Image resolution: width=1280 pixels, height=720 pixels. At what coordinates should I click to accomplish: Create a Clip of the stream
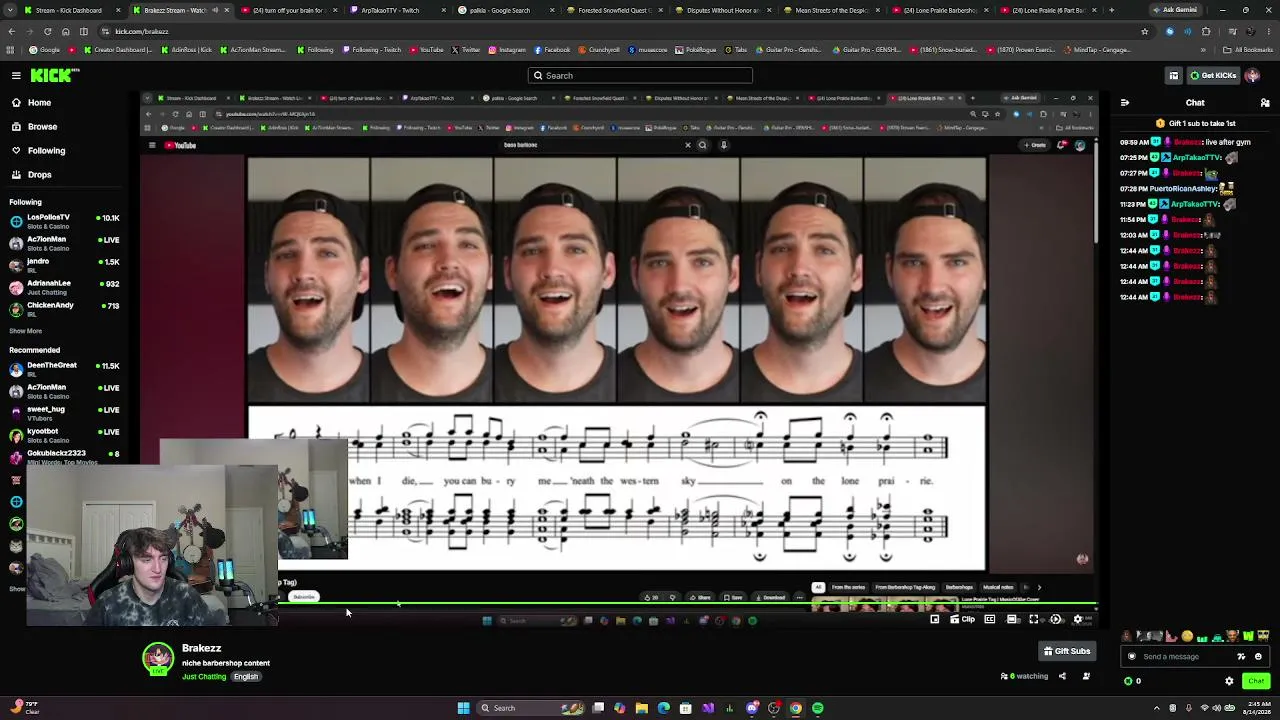click(962, 619)
